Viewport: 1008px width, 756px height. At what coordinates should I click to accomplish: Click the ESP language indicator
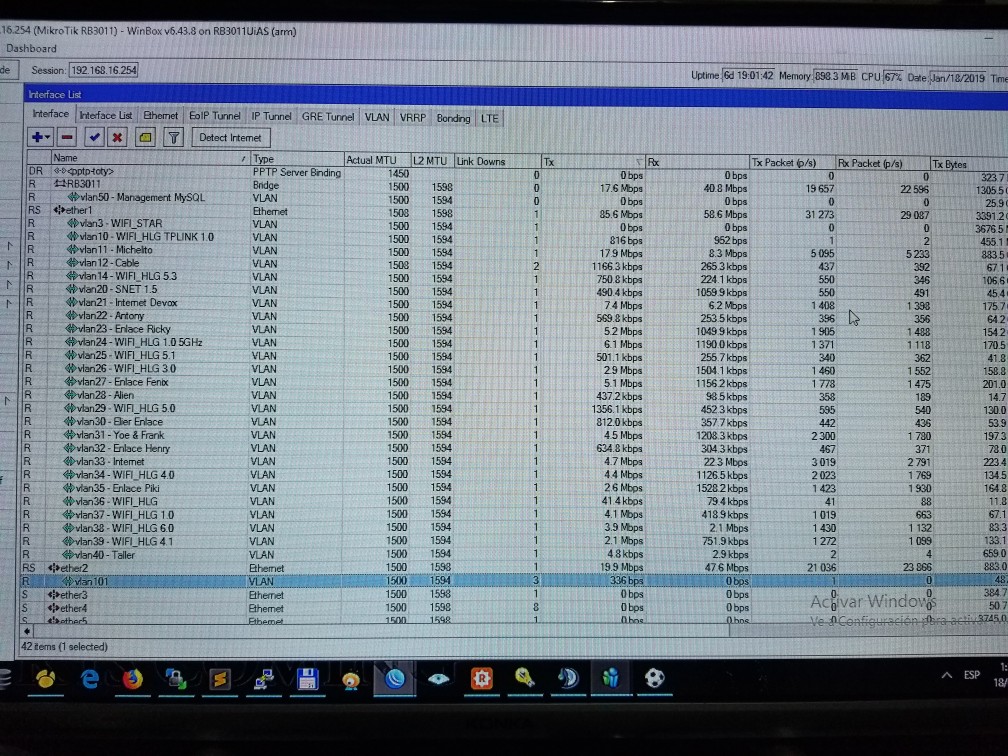[971, 675]
